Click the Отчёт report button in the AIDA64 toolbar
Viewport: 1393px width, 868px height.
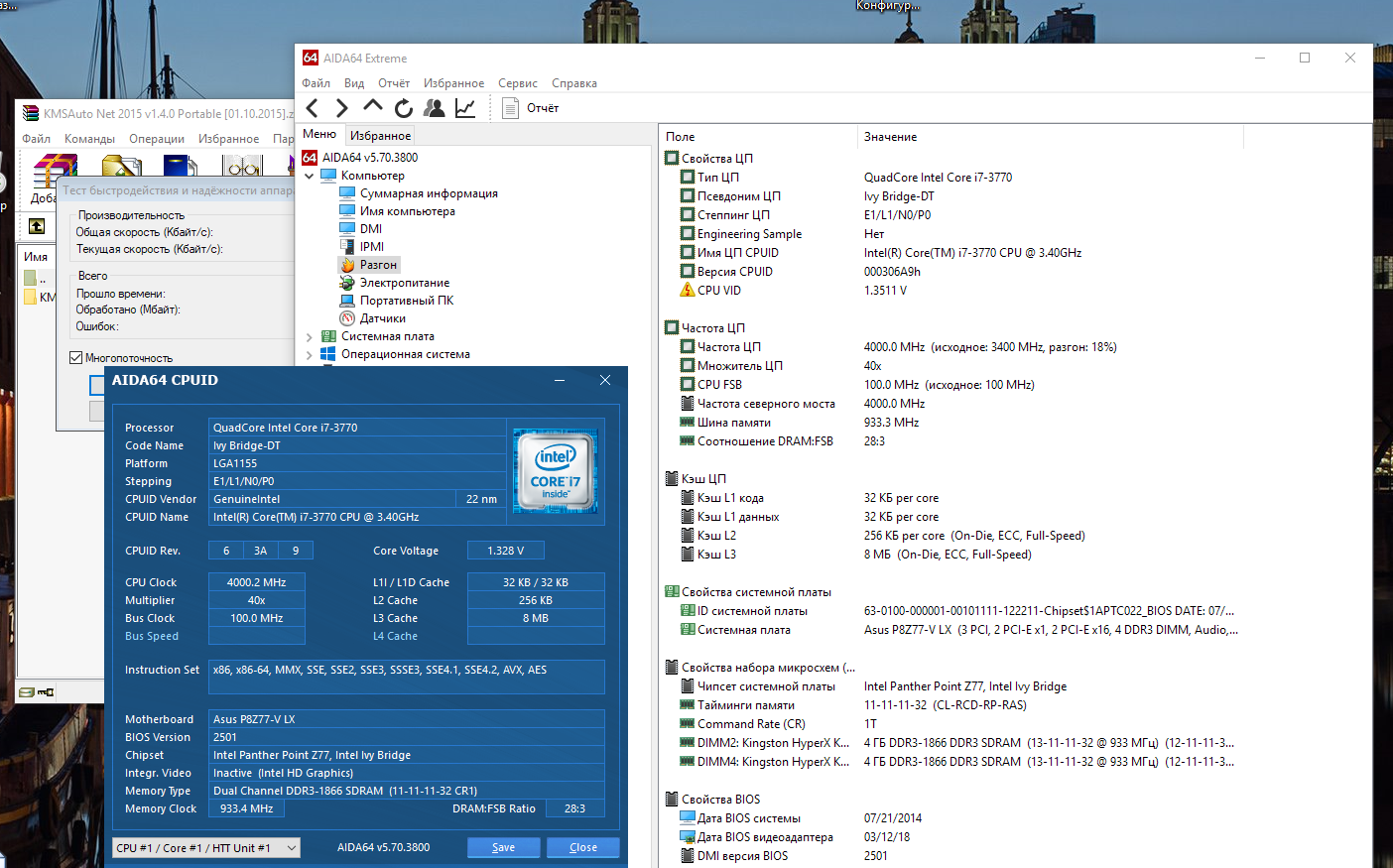click(531, 108)
